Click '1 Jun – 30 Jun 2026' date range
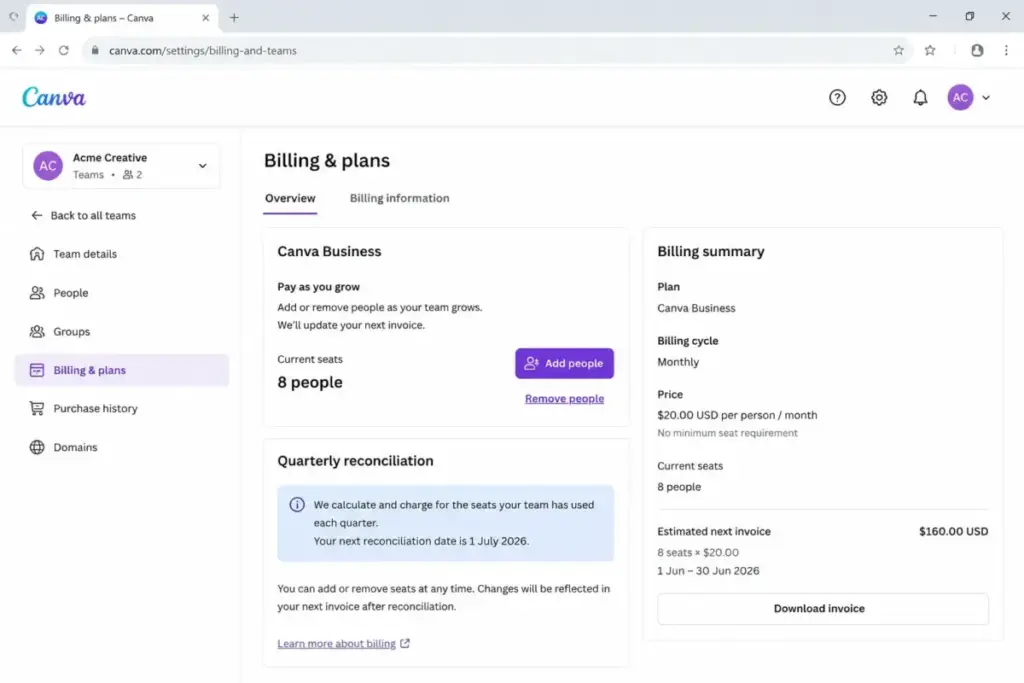 (708, 571)
